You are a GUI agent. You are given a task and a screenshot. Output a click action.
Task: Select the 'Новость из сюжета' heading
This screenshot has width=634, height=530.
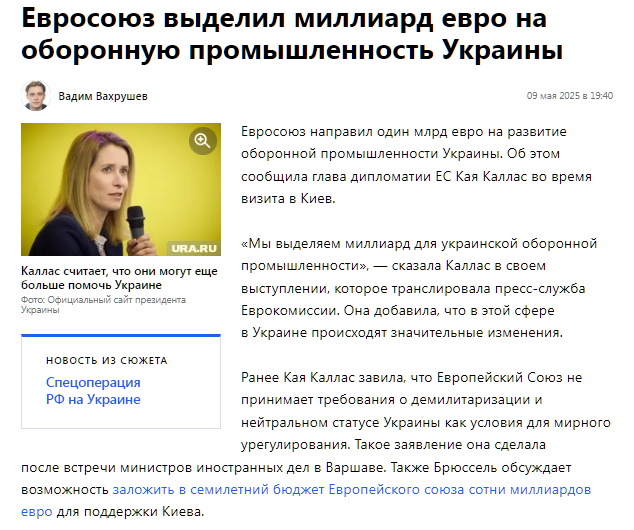(x=107, y=360)
